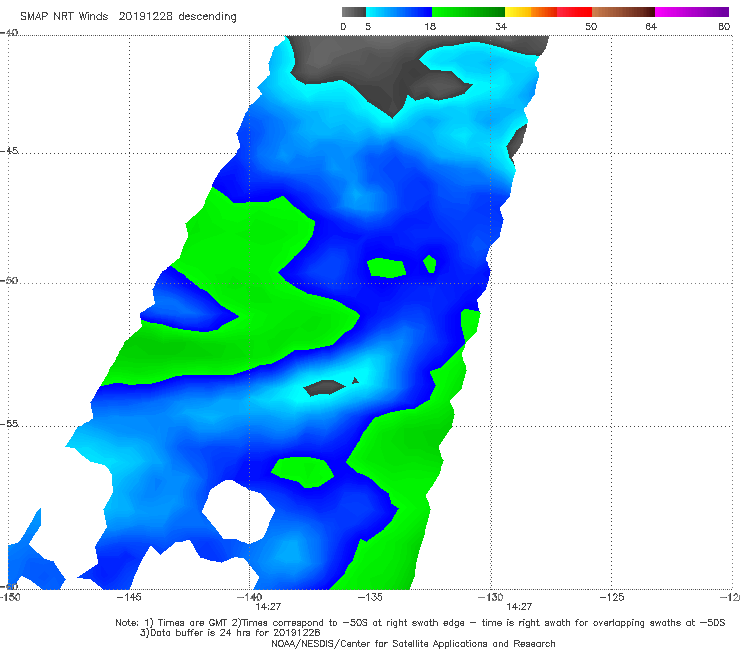The image size is (740, 650).
Task: Click the yellow-orange segment after 34
Action: (x=530, y=12)
